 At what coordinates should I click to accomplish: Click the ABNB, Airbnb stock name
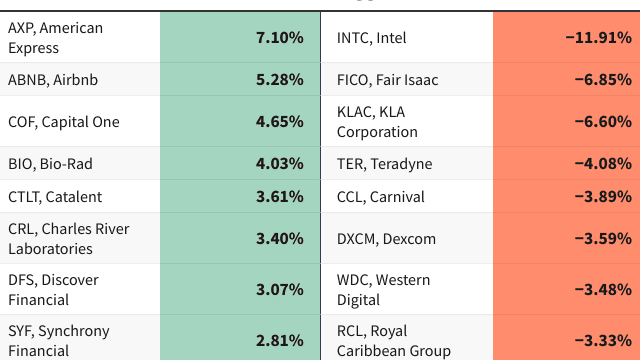pos(53,80)
